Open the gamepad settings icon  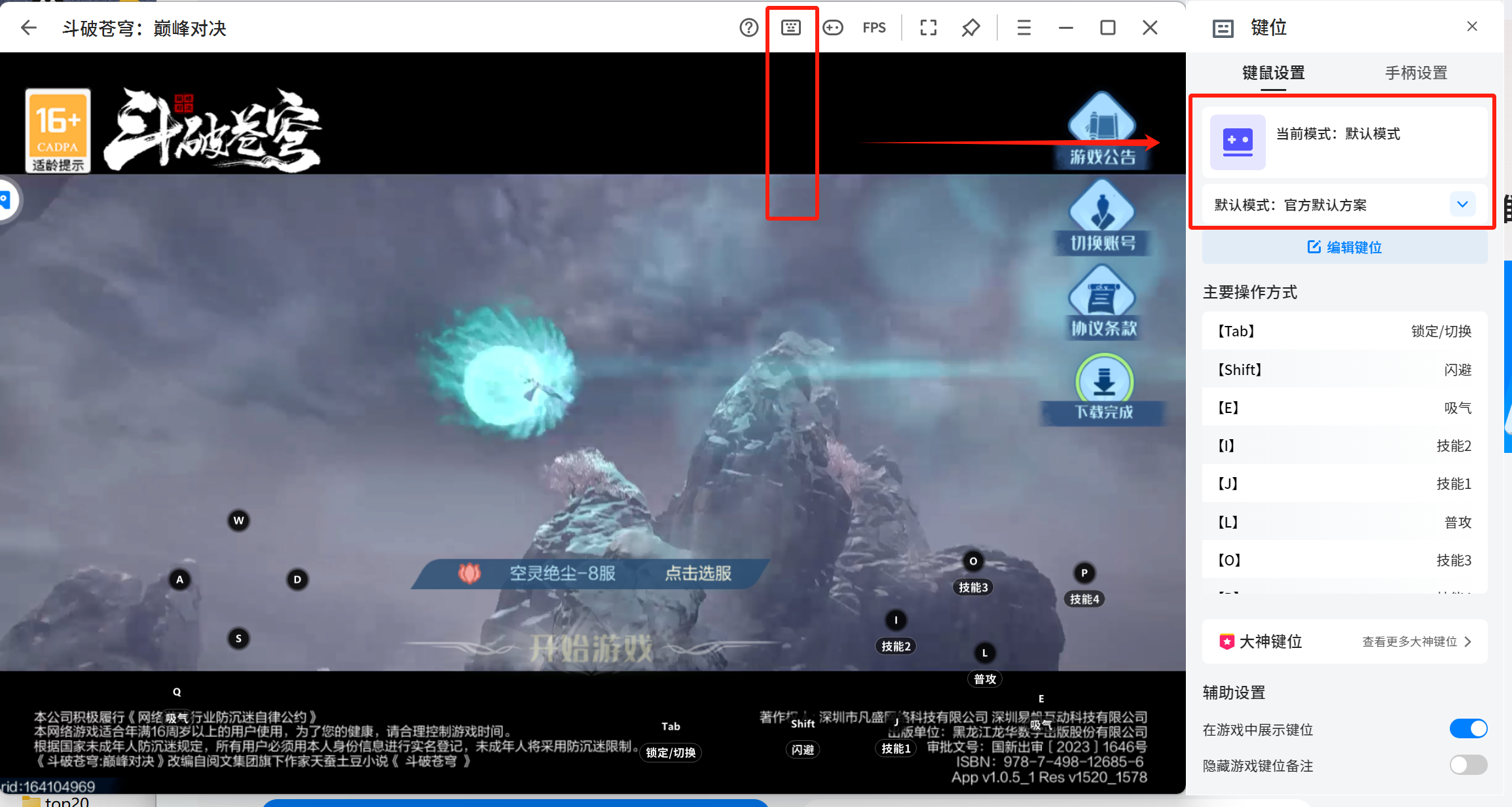point(833,27)
